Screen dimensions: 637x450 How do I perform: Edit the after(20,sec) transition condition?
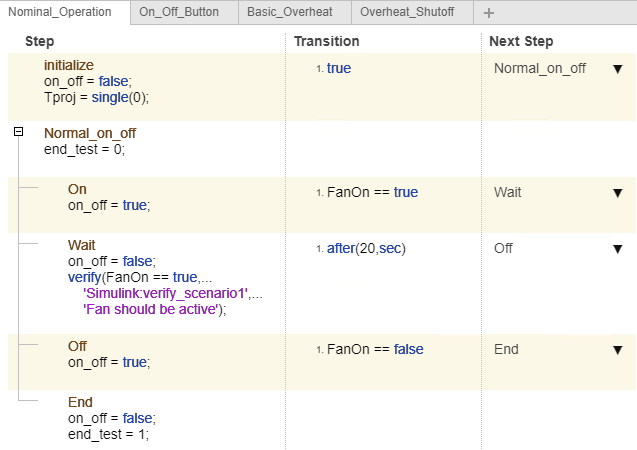pos(366,248)
